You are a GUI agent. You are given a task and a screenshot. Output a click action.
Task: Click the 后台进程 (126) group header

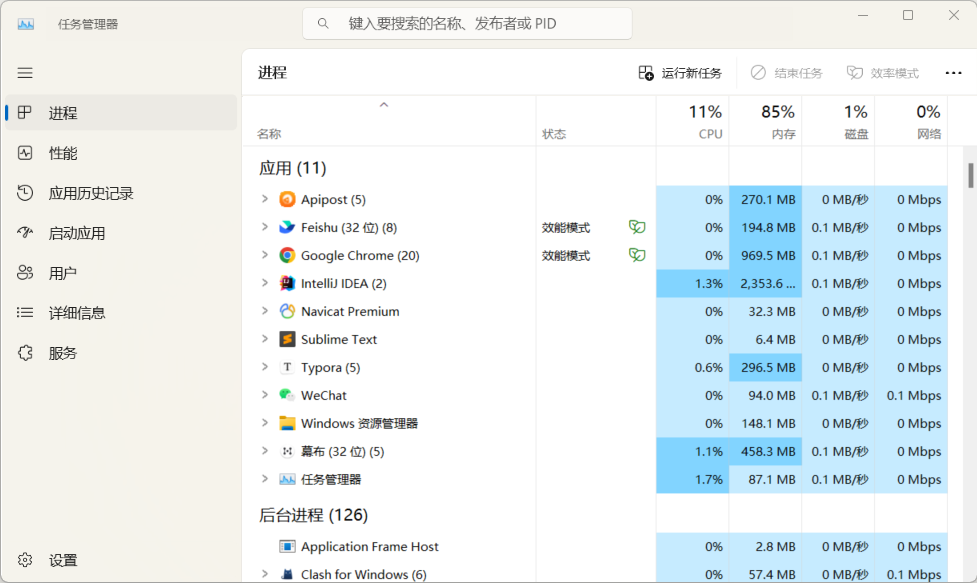pyautogui.click(x=313, y=515)
